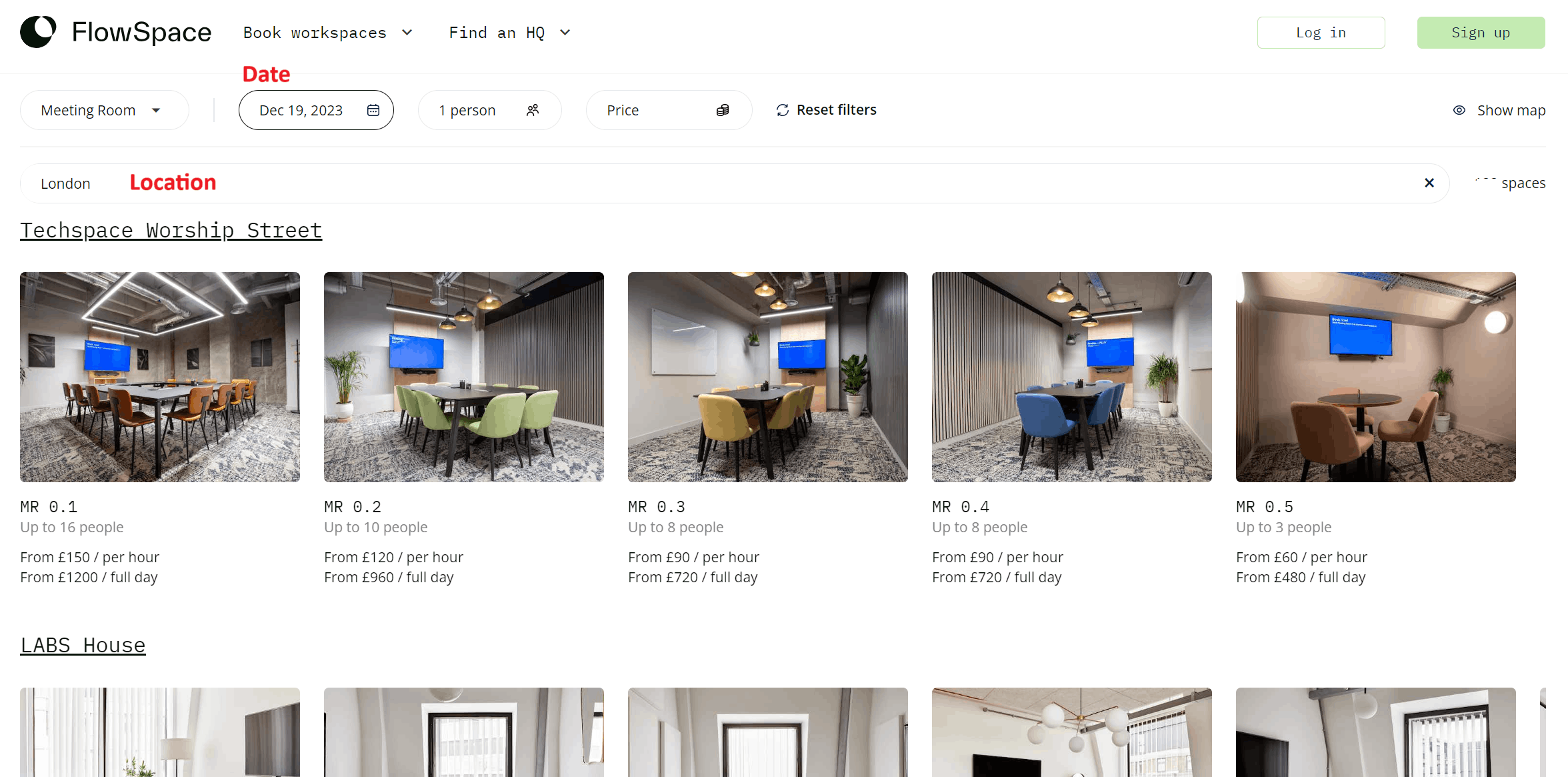
Task: Expand the Find an HQ dropdown menu
Action: point(510,32)
